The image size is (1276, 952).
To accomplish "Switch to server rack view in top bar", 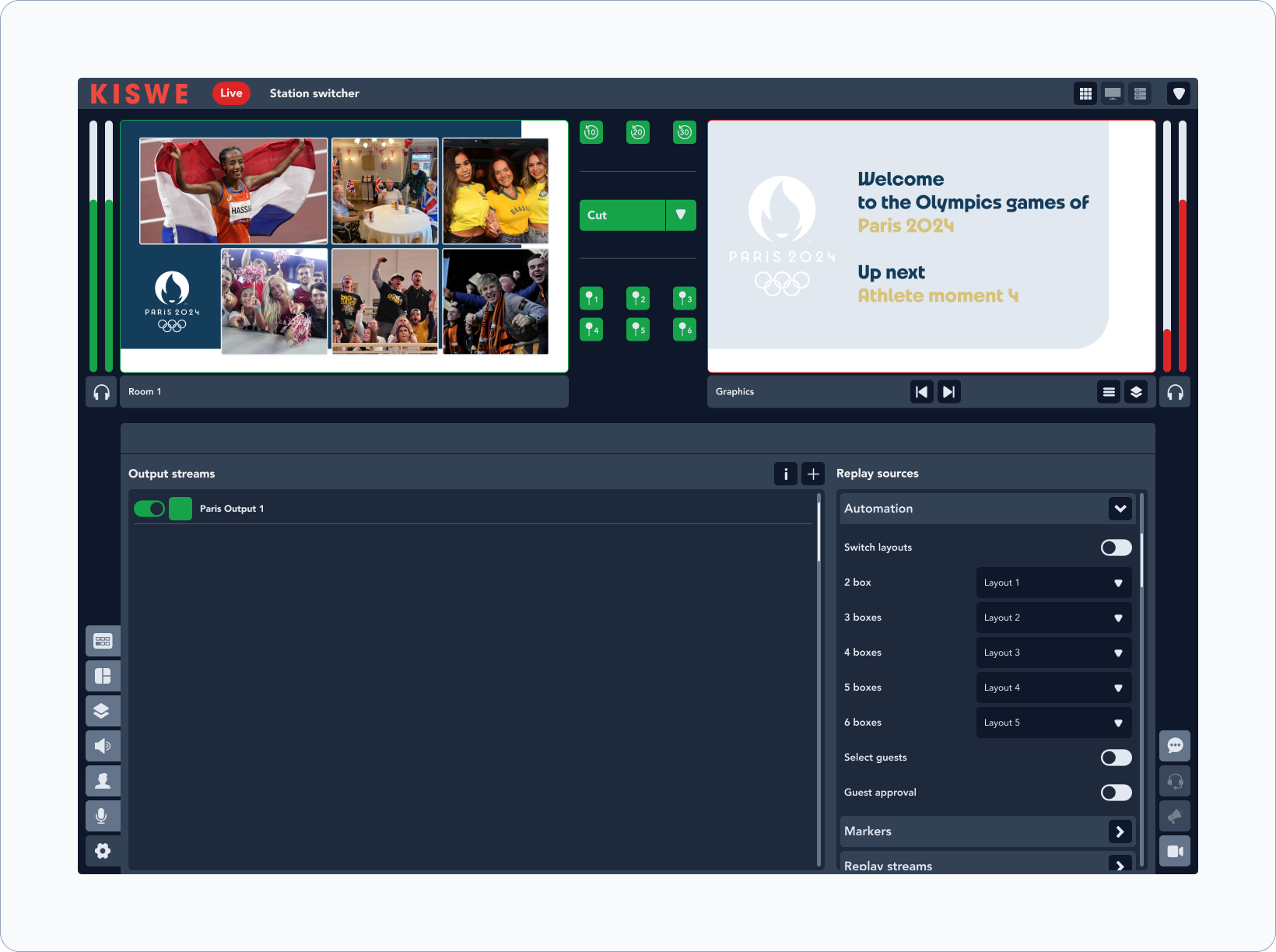I will pos(1140,93).
